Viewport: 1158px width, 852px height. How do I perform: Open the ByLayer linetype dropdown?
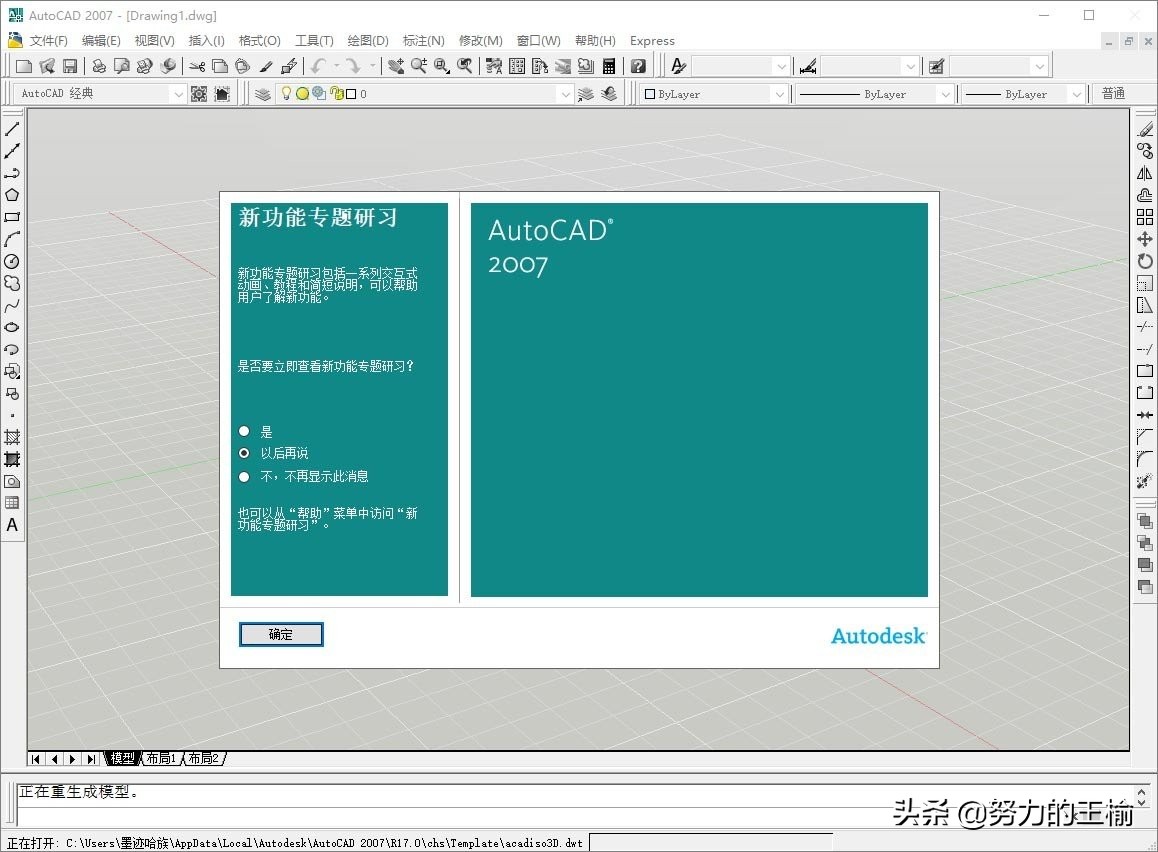click(x=944, y=93)
